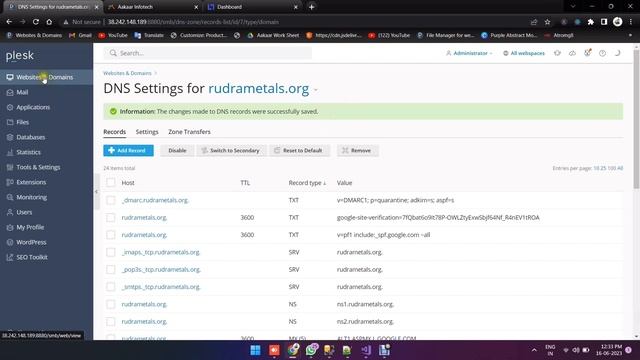Check the _pop3s._tcp SRV record
Image resolution: width=640 pixels, height=360 pixels.
tap(111, 269)
